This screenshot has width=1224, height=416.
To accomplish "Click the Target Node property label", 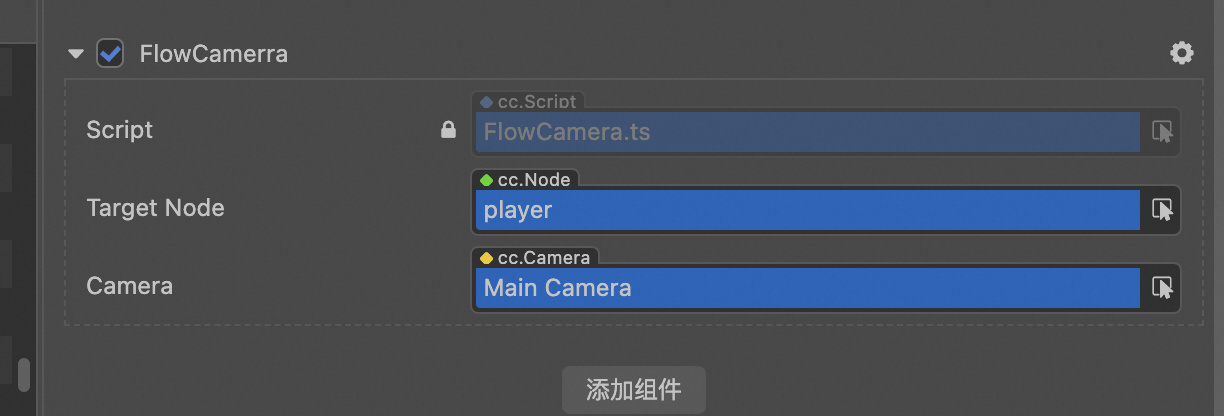I will tap(155, 208).
